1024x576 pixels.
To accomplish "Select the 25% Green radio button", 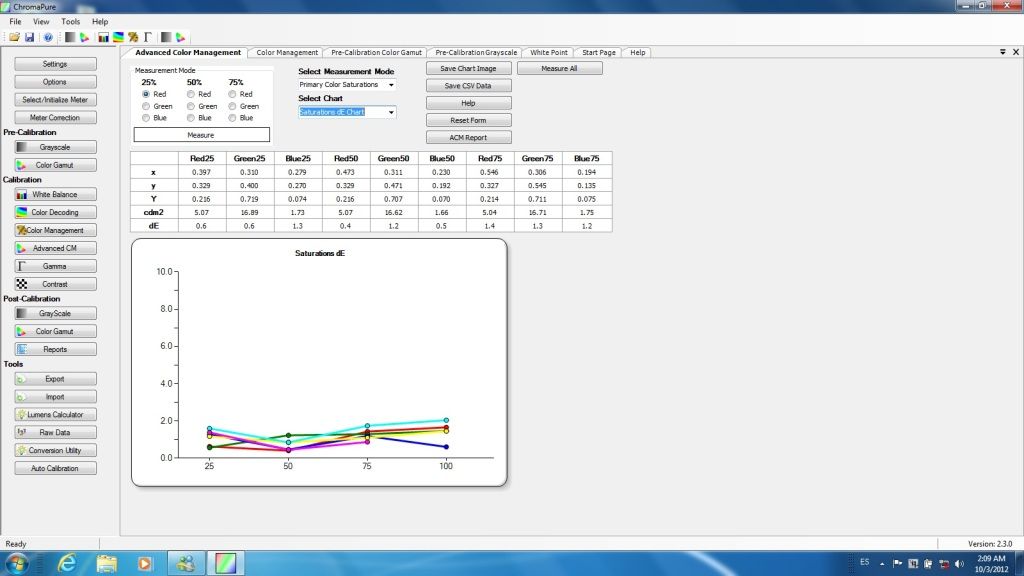I will (146, 106).
